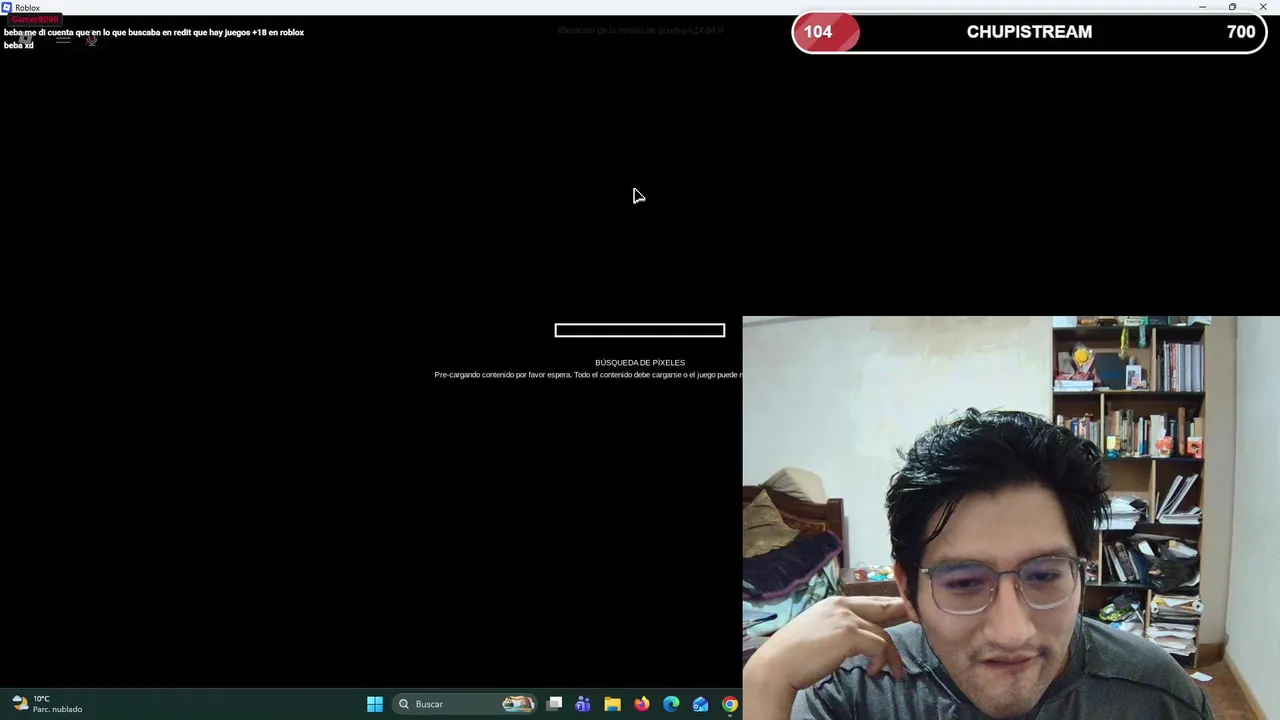Open the weather widget showing 10°C
Image resolution: width=1280 pixels, height=720 pixels.
click(x=47, y=704)
